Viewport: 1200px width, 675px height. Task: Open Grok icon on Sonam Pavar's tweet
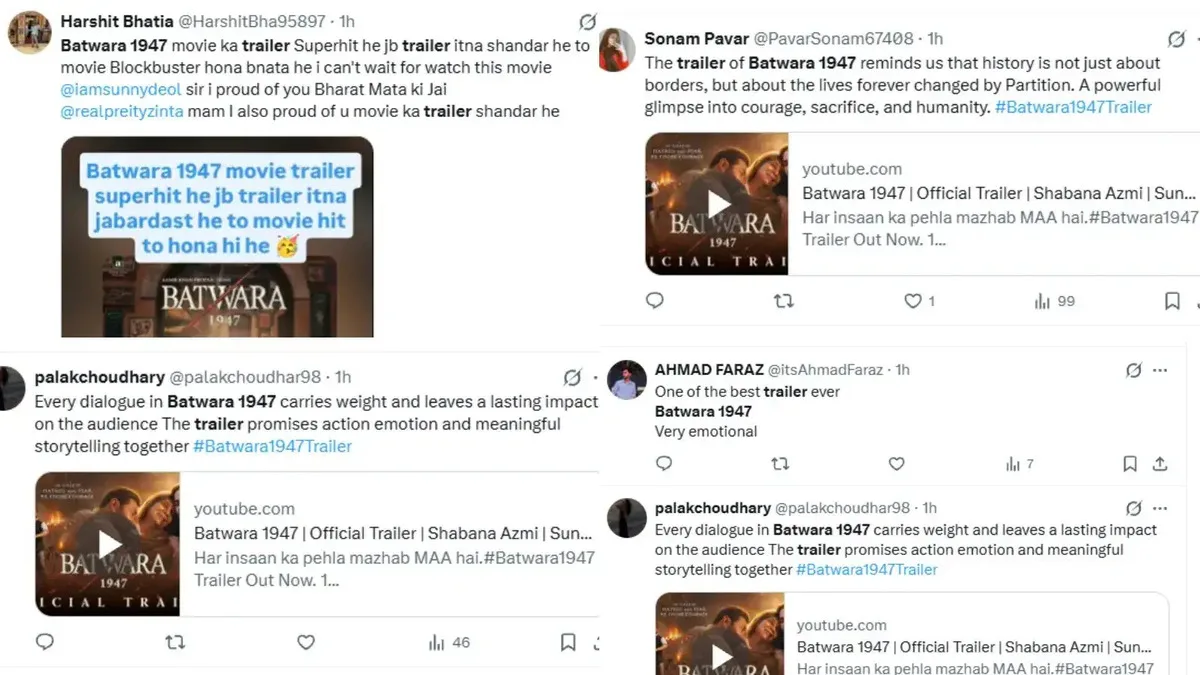click(1176, 40)
